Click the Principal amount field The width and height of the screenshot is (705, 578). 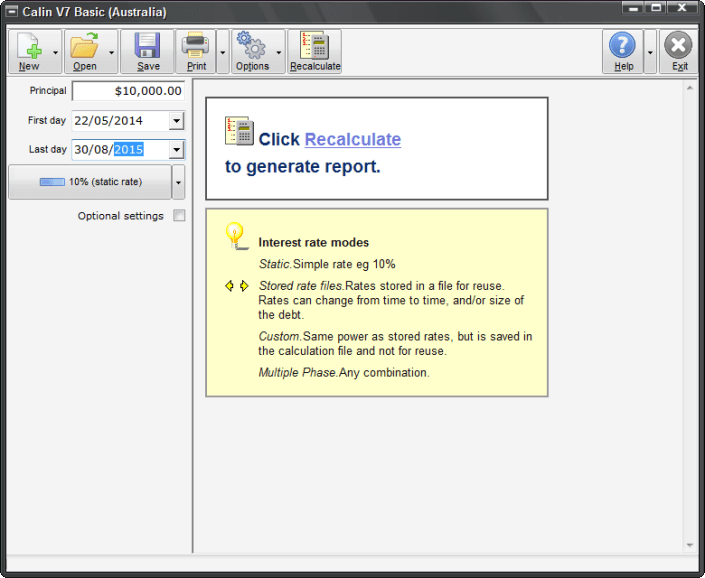coord(128,91)
